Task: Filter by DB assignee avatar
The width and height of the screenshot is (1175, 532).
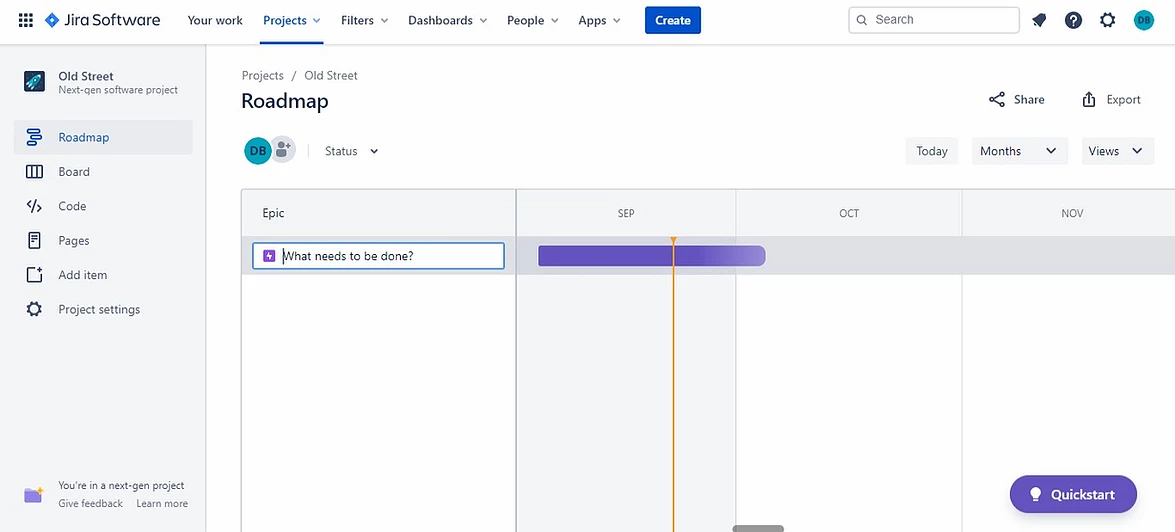Action: pos(257,150)
